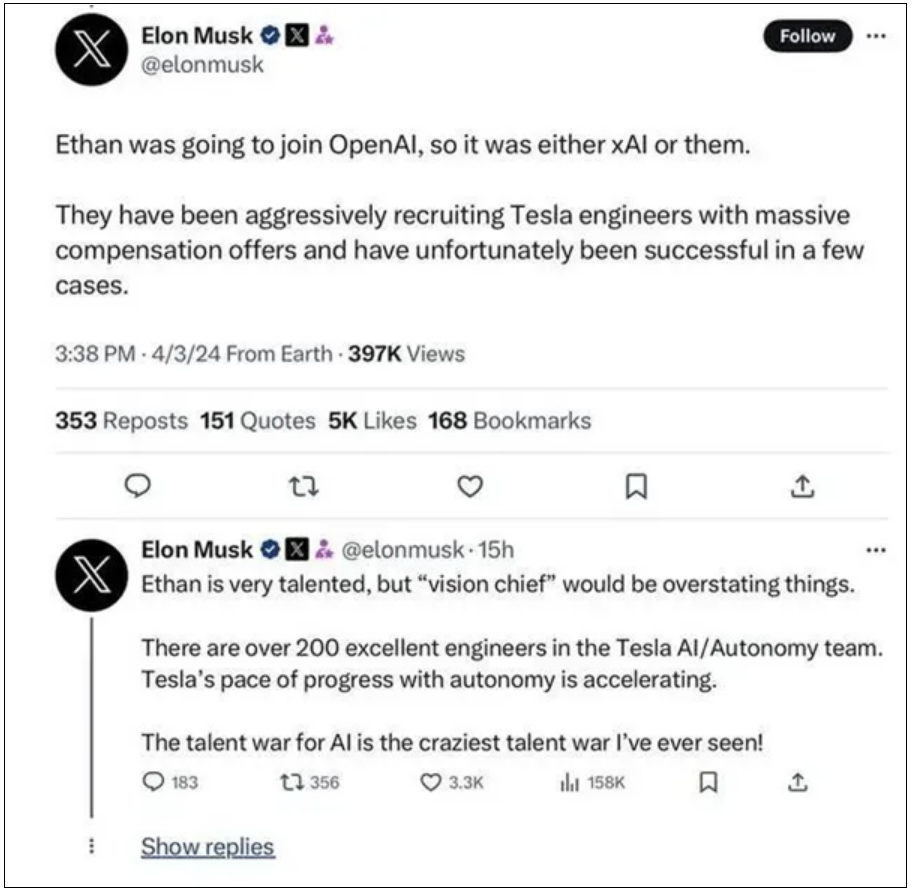Viewport: 919px width, 890px height.
Task: Share the main post via the share icon
Action: 802,486
